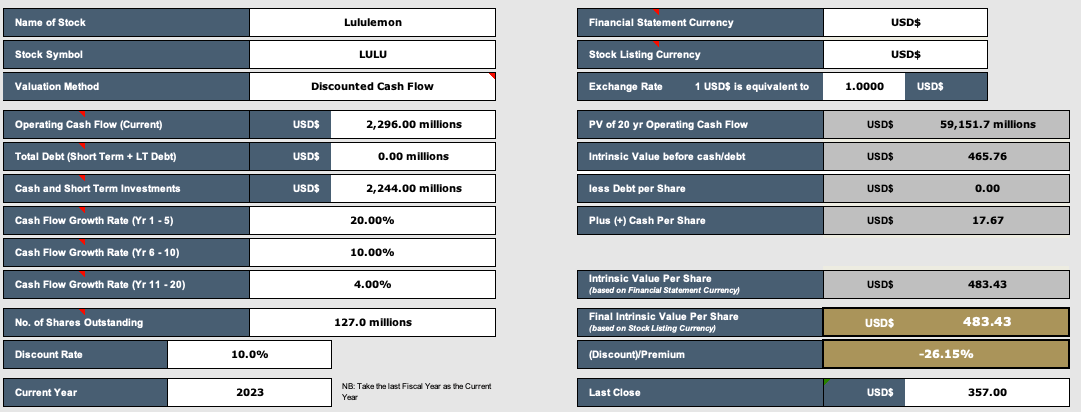The image size is (1081, 412).
Task: Select the total debt value '0.00 millions'
Action: click(x=413, y=156)
